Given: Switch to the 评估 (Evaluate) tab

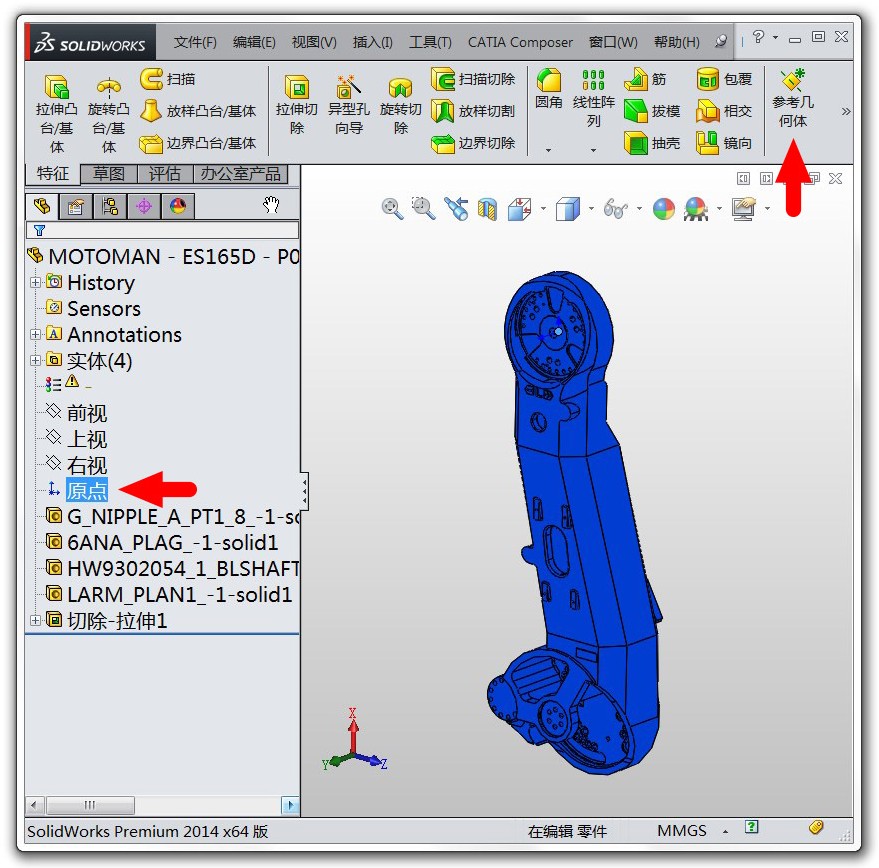Looking at the screenshot, I should point(164,174).
